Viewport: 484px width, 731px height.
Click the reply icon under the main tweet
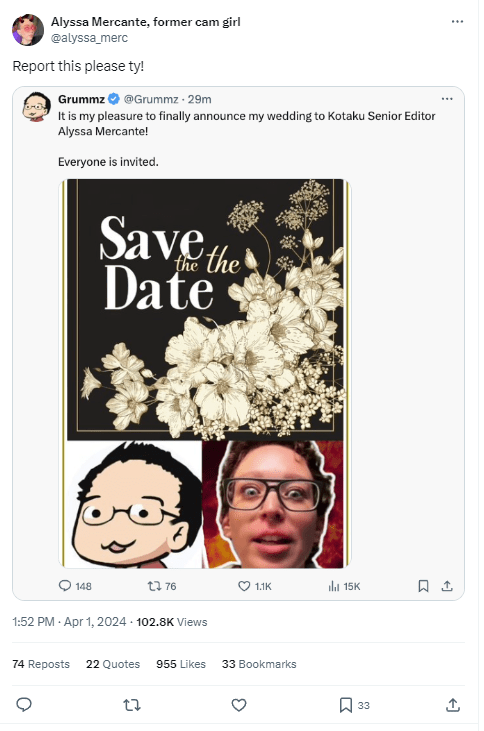pos(24,704)
